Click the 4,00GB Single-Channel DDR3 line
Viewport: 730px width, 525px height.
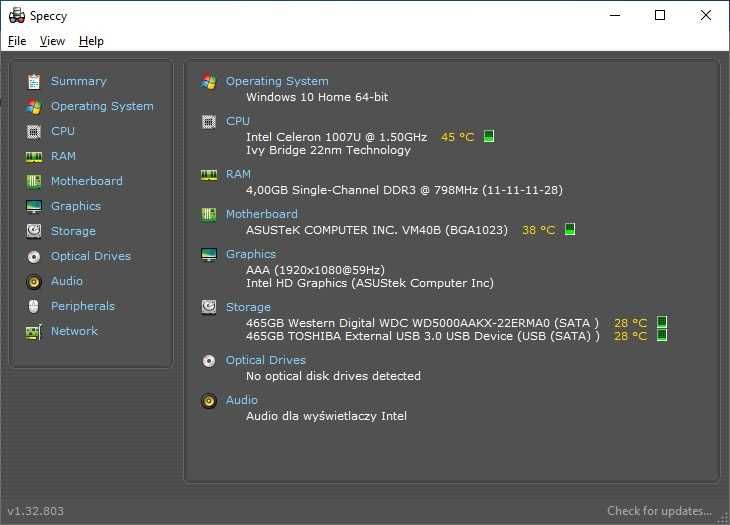point(405,190)
